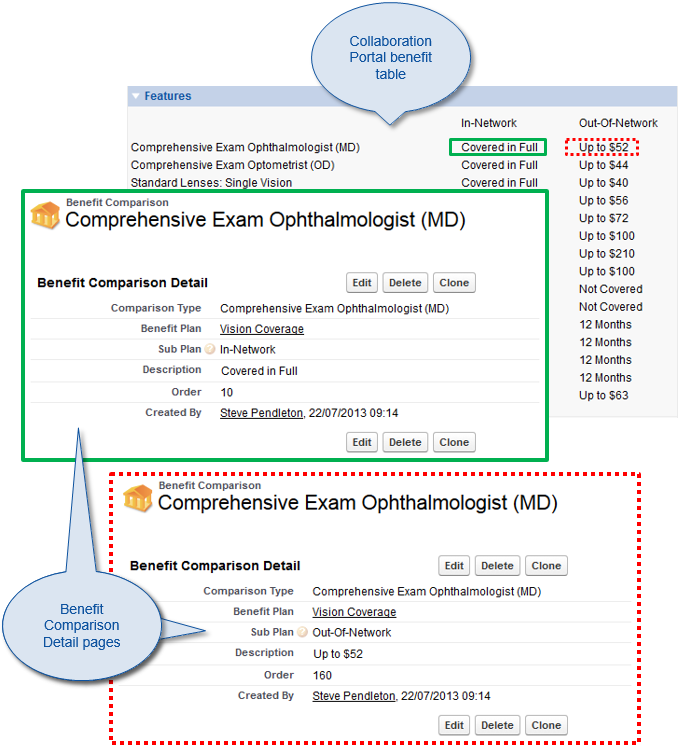Open the Steve Pendleton link in the Out-Of-Network panel
The width and height of the screenshot is (678, 745).
pos(353,696)
